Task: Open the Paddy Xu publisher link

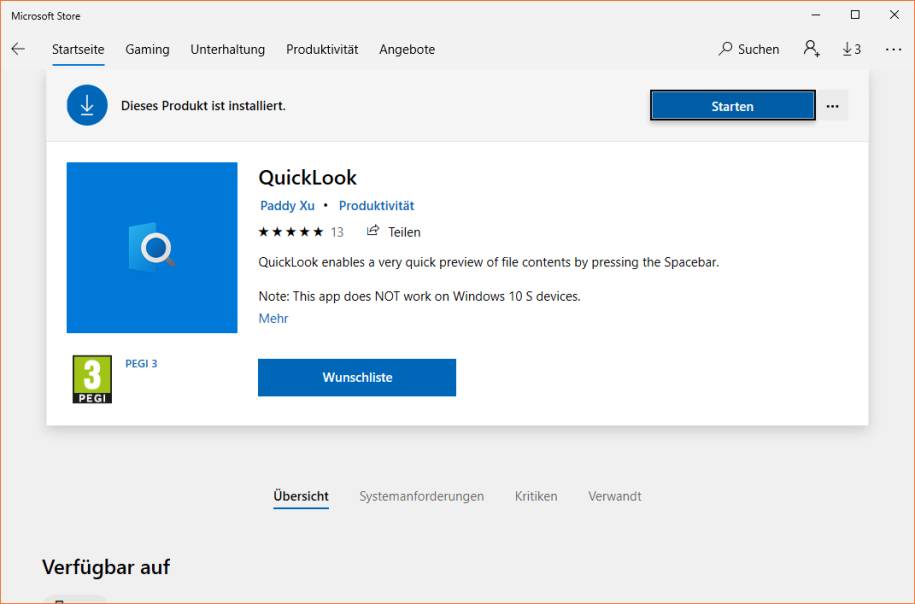Action: [x=287, y=205]
